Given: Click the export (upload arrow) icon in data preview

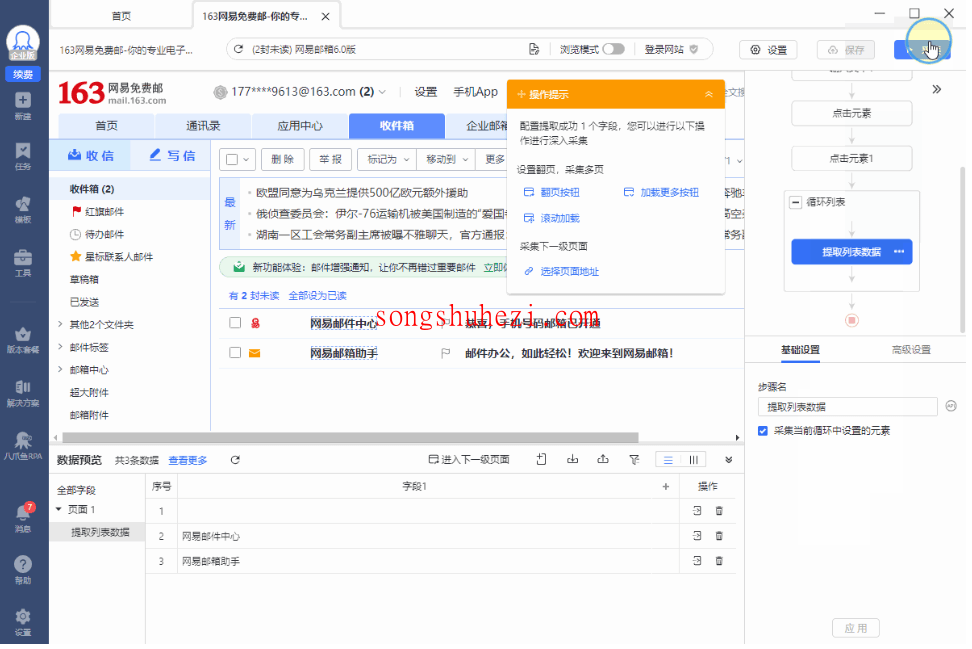Looking at the screenshot, I should click(x=603, y=459).
